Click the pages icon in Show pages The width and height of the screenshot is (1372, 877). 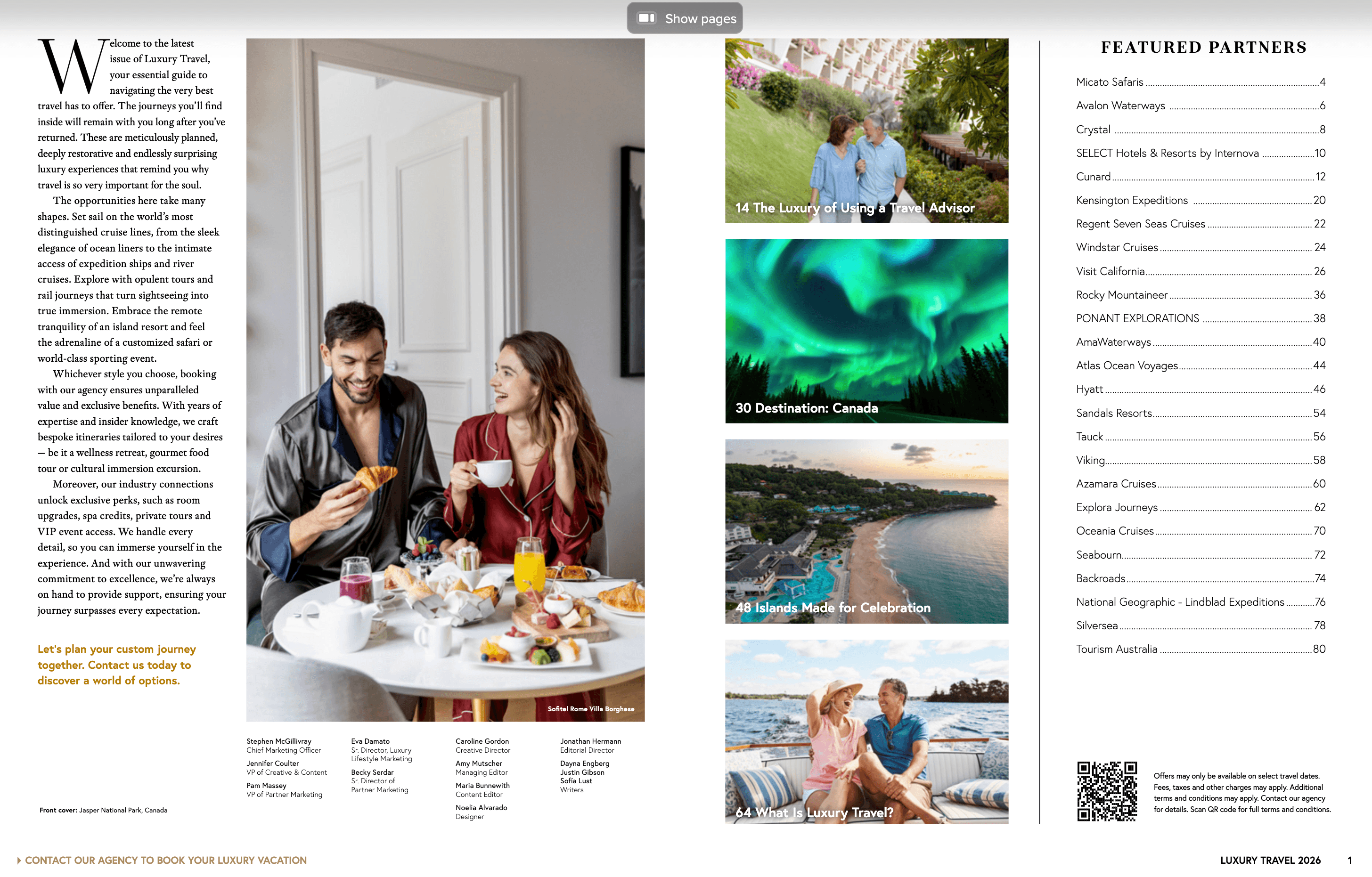click(x=646, y=18)
